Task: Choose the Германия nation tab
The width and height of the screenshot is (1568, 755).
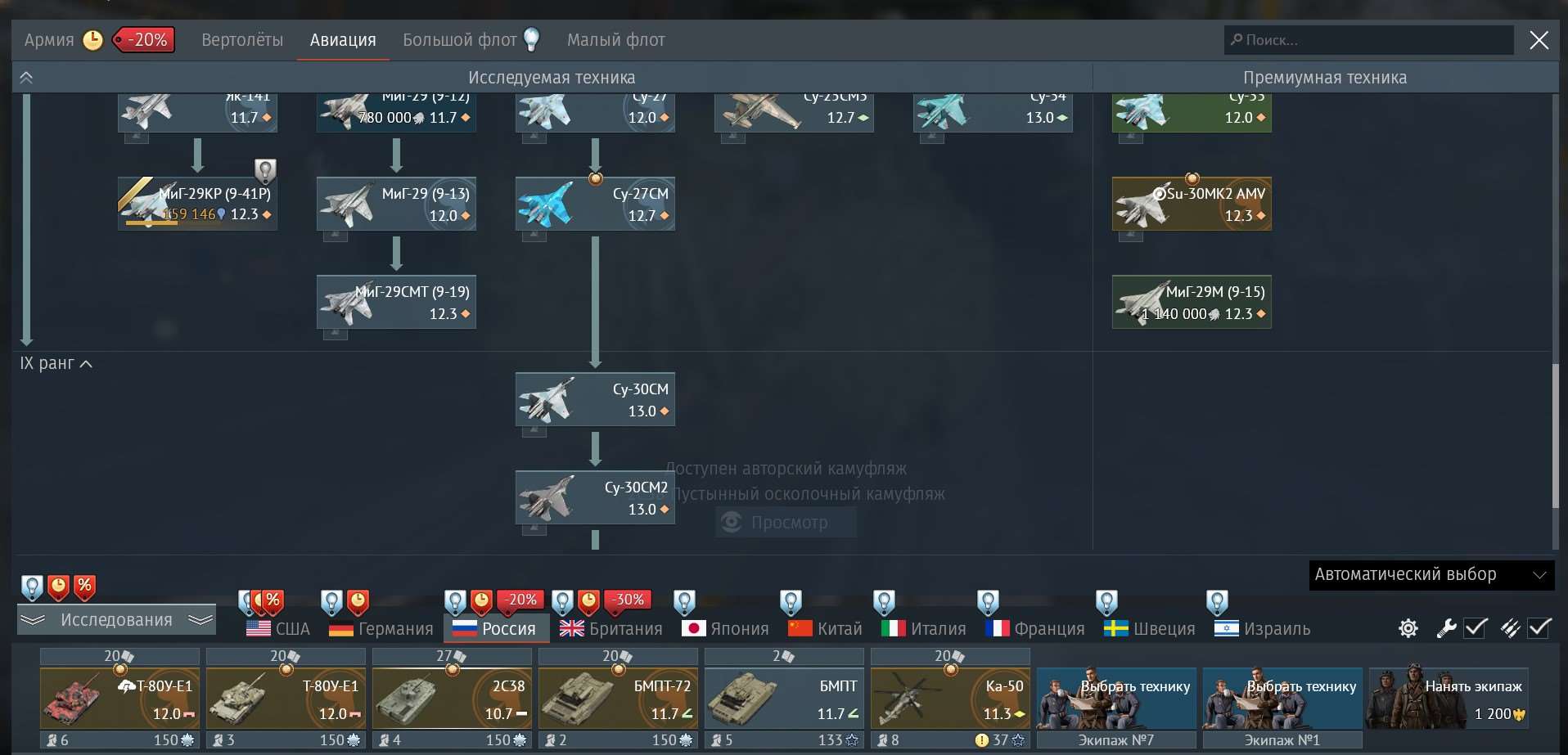Action: pos(381,629)
